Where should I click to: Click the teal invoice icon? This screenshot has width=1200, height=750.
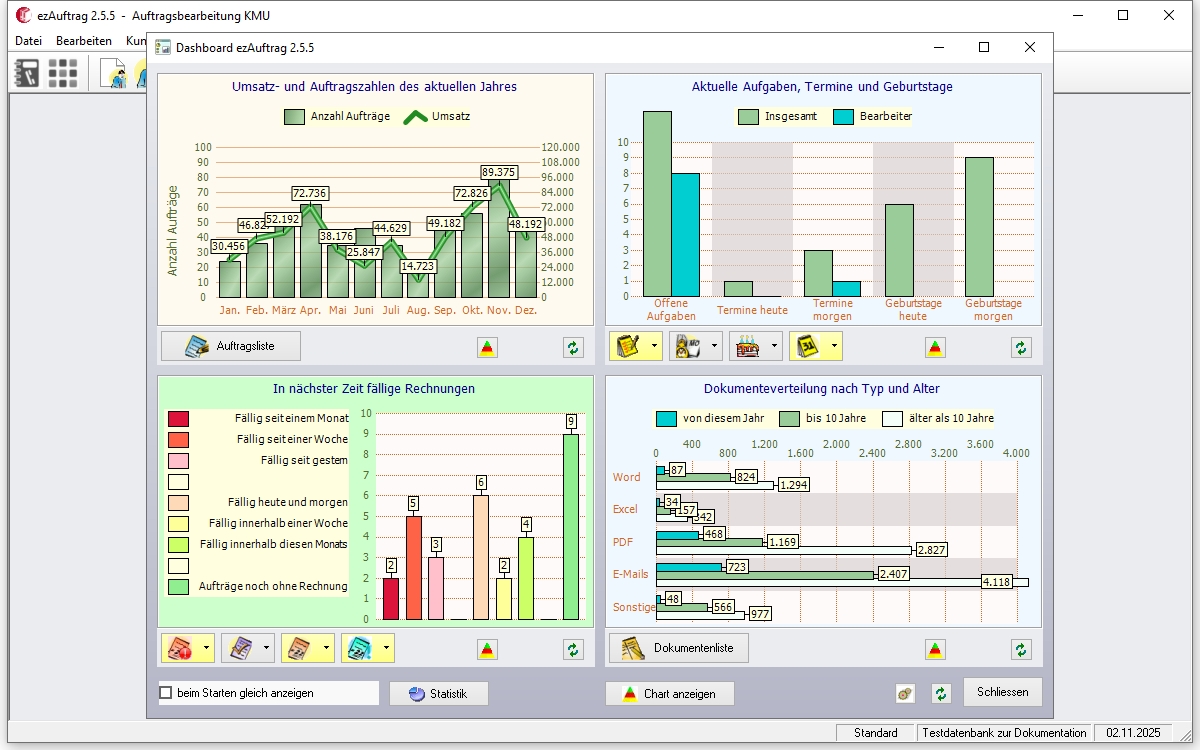(x=360, y=649)
